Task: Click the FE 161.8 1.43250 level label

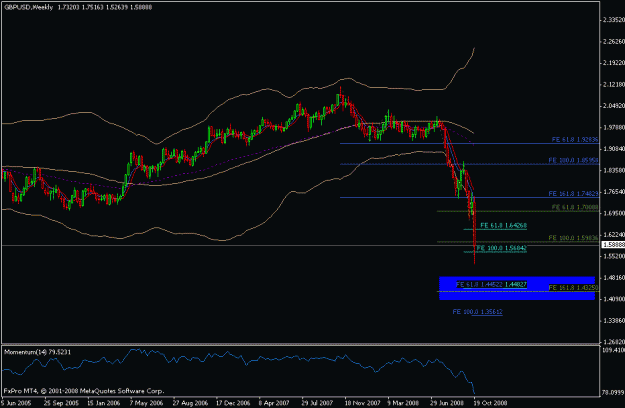Action: click(573, 288)
